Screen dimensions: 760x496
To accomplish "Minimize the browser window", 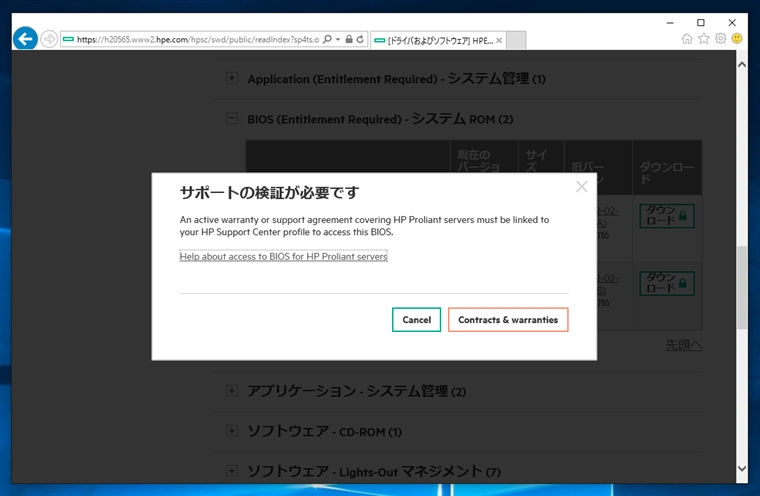I will [670, 23].
